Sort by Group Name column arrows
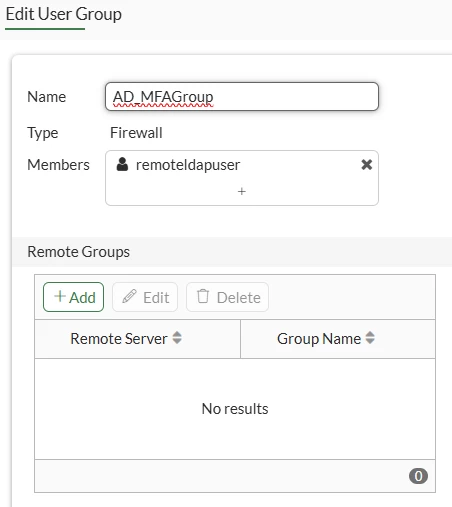This screenshot has height=507, width=452. (370, 338)
